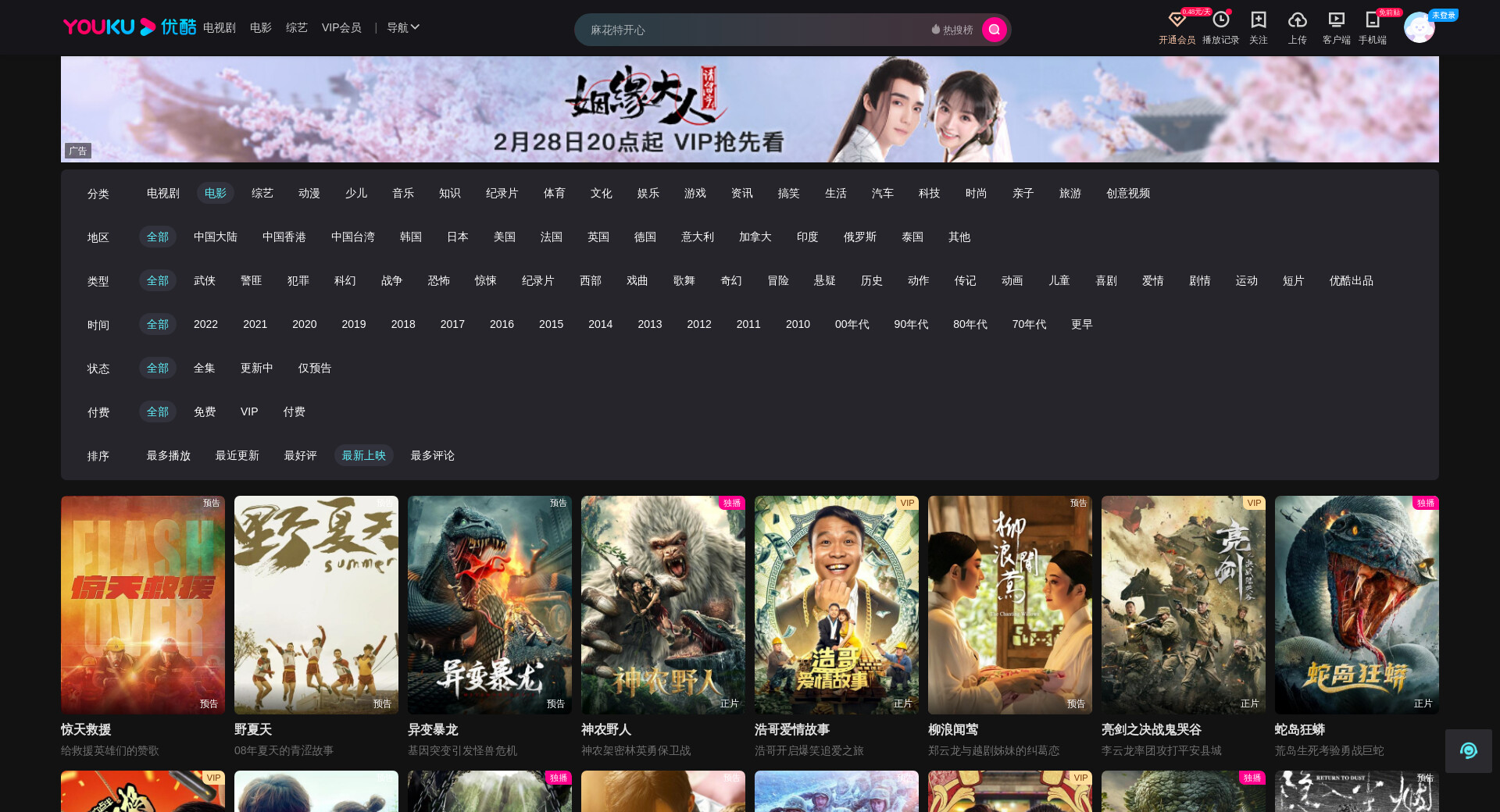Open the 惊天救援 movie poster
Image resolution: width=1500 pixels, height=812 pixels.
point(143,605)
